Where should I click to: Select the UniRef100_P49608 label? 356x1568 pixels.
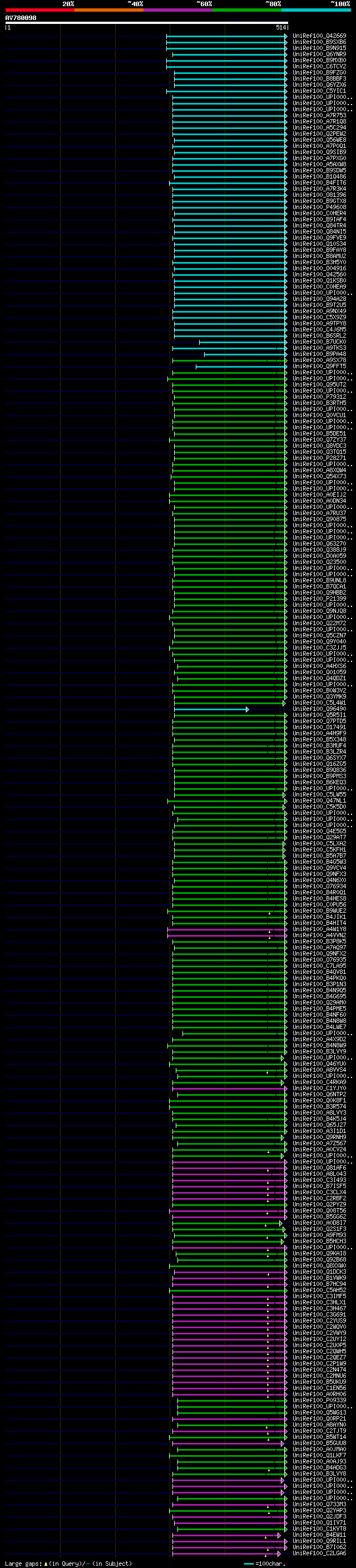[319, 207]
